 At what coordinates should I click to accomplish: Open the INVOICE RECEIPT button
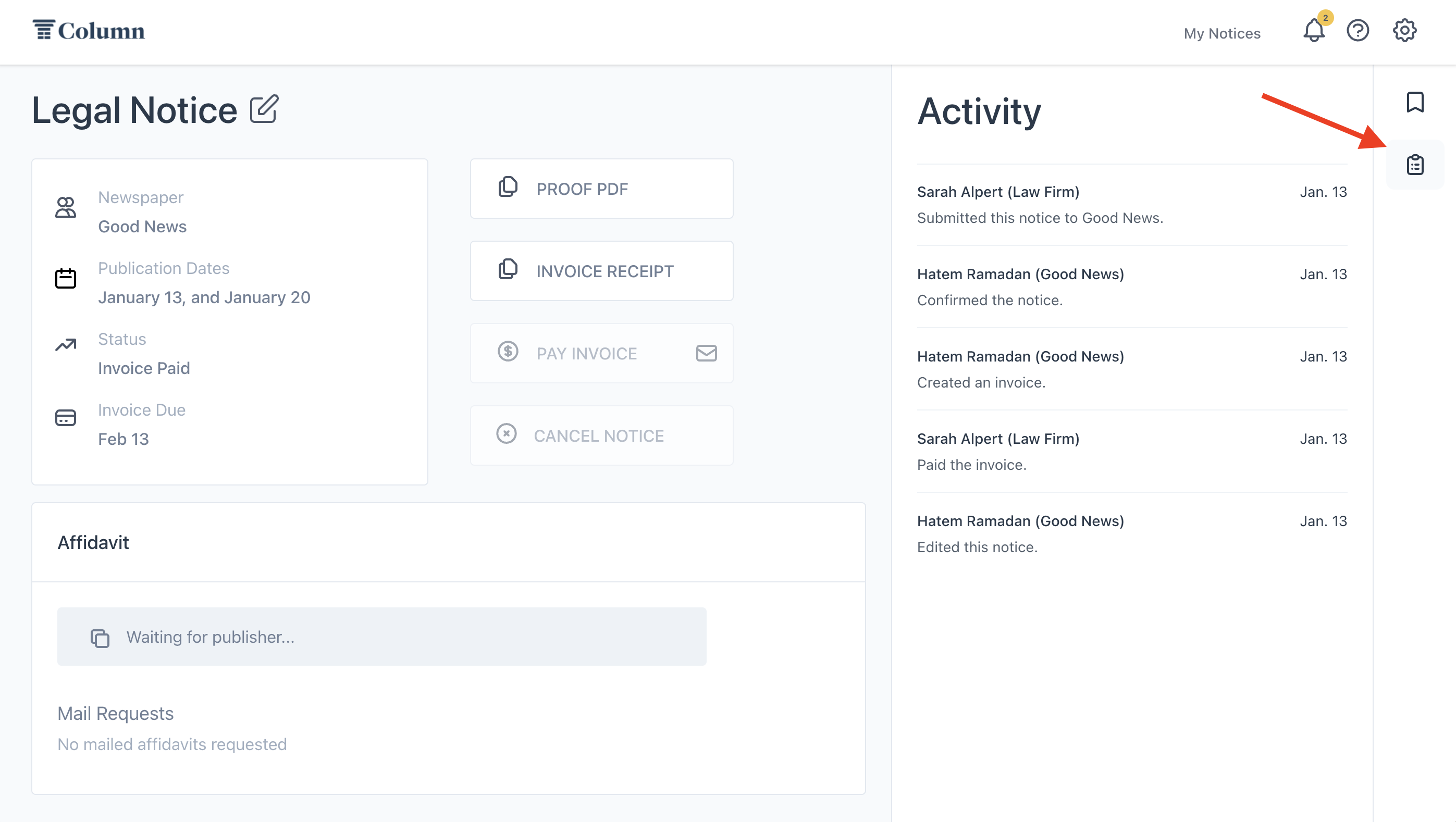coord(601,271)
